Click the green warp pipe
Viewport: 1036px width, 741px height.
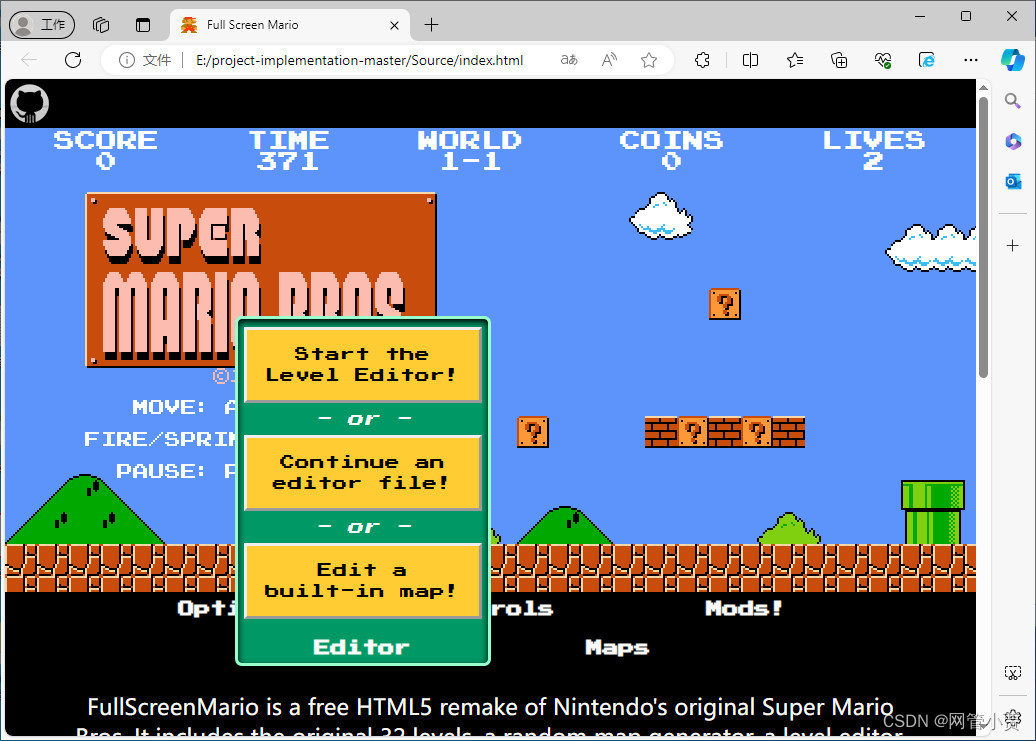pos(933,512)
